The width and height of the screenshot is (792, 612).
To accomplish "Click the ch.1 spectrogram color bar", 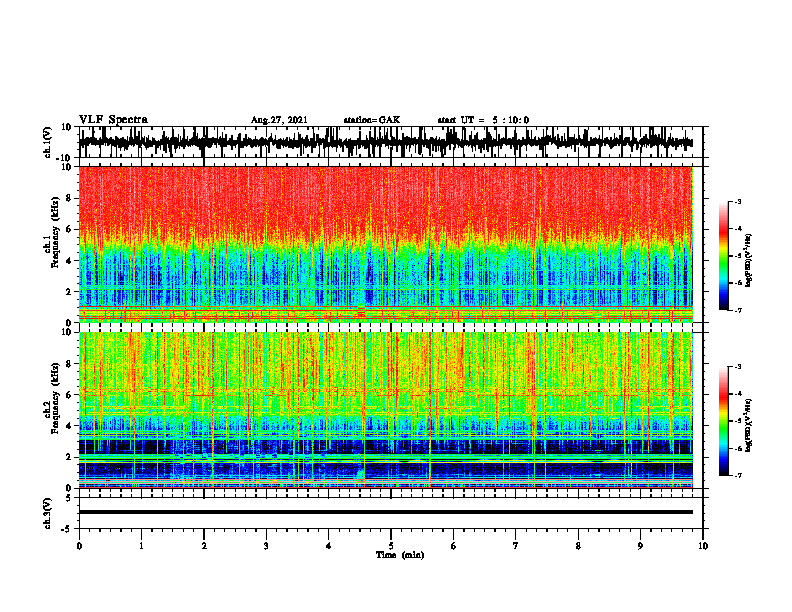I will pyautogui.click(x=723, y=256).
